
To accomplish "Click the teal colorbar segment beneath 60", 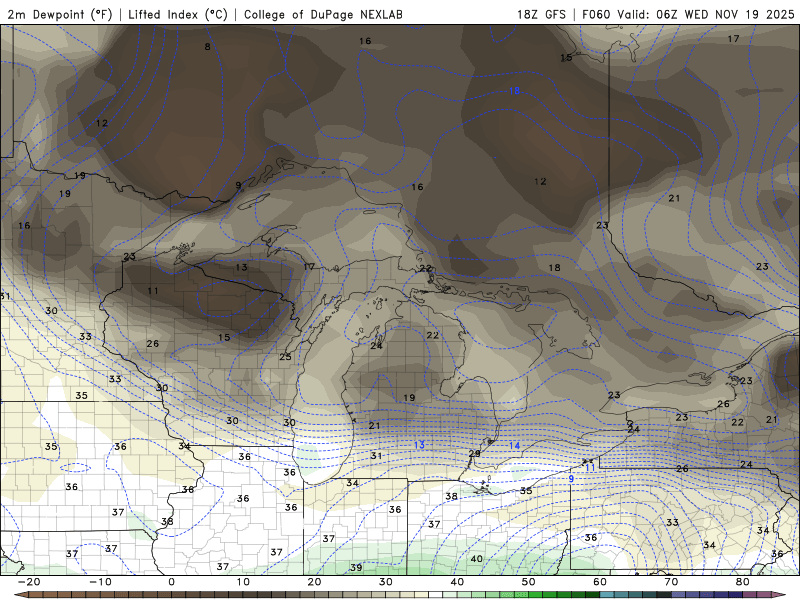I will point(607,595).
